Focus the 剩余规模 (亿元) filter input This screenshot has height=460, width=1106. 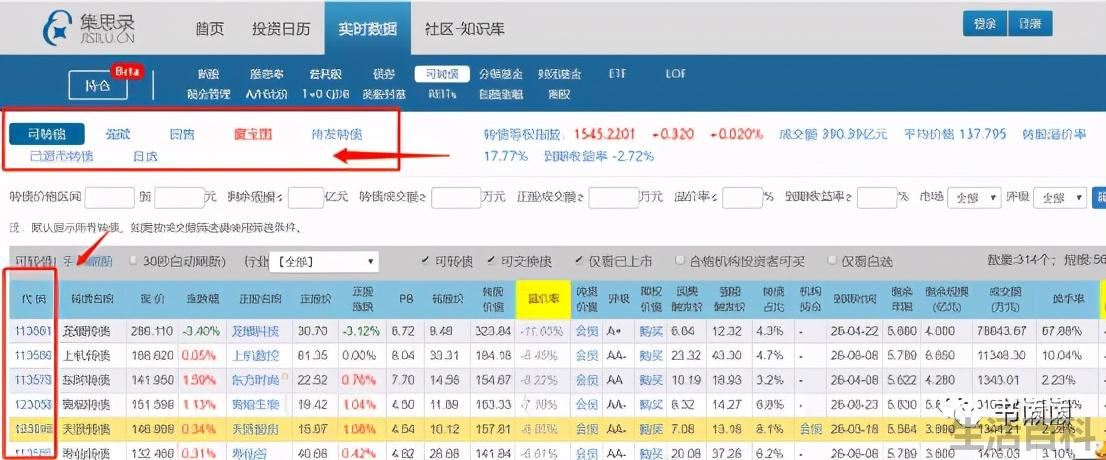(x=305, y=198)
